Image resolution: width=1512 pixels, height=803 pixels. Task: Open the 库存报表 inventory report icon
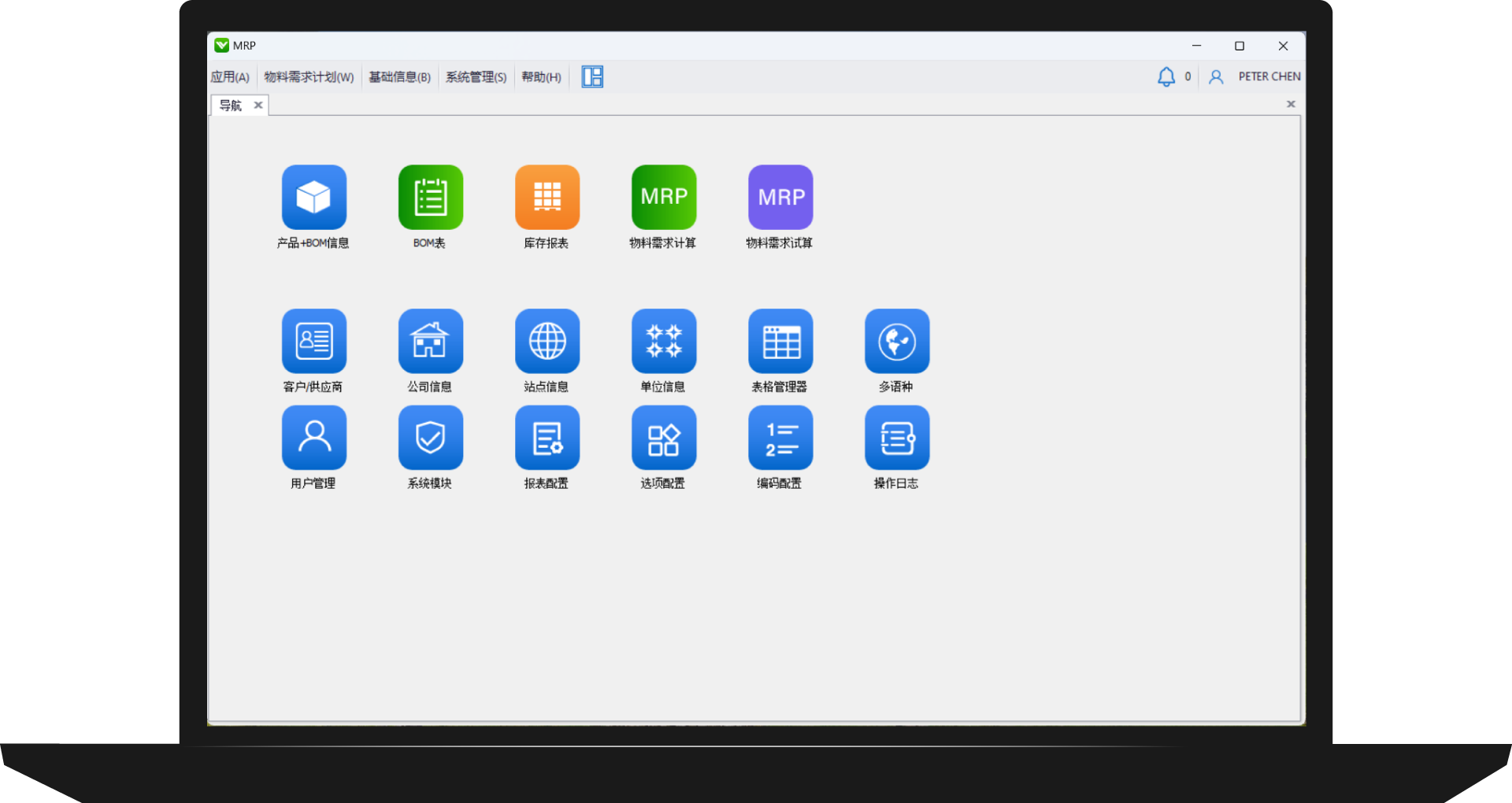point(547,198)
